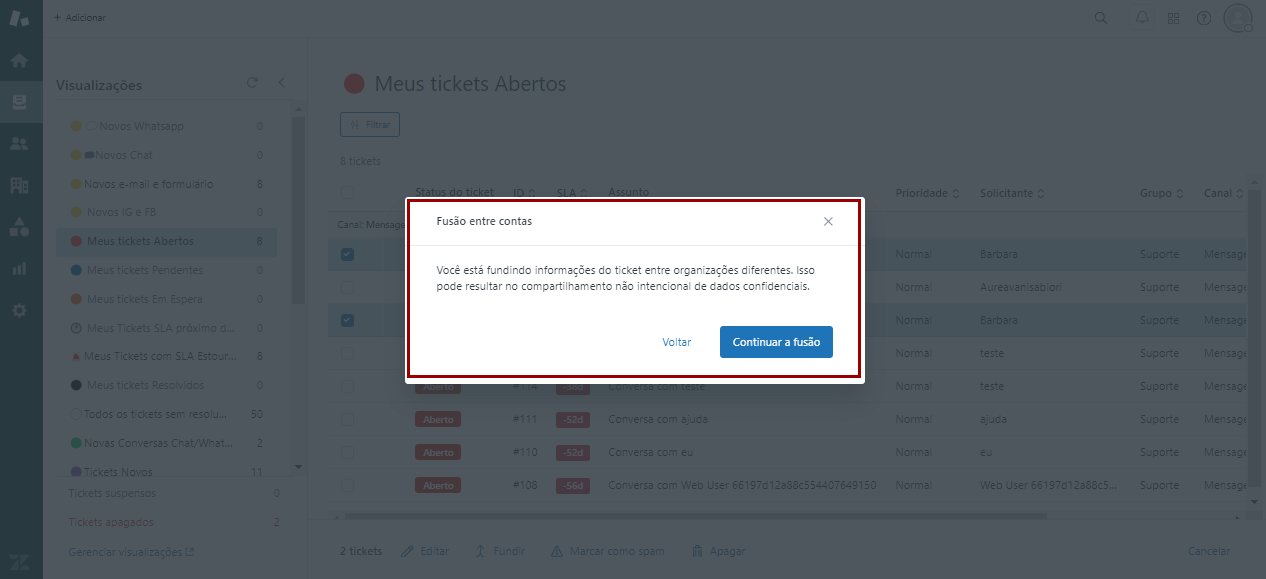
Task: Sort by the Solicitante column header
Action: pos(1012,193)
